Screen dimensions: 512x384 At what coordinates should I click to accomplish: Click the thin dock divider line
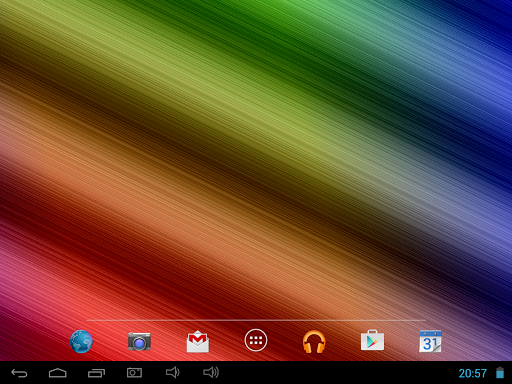(x=256, y=320)
